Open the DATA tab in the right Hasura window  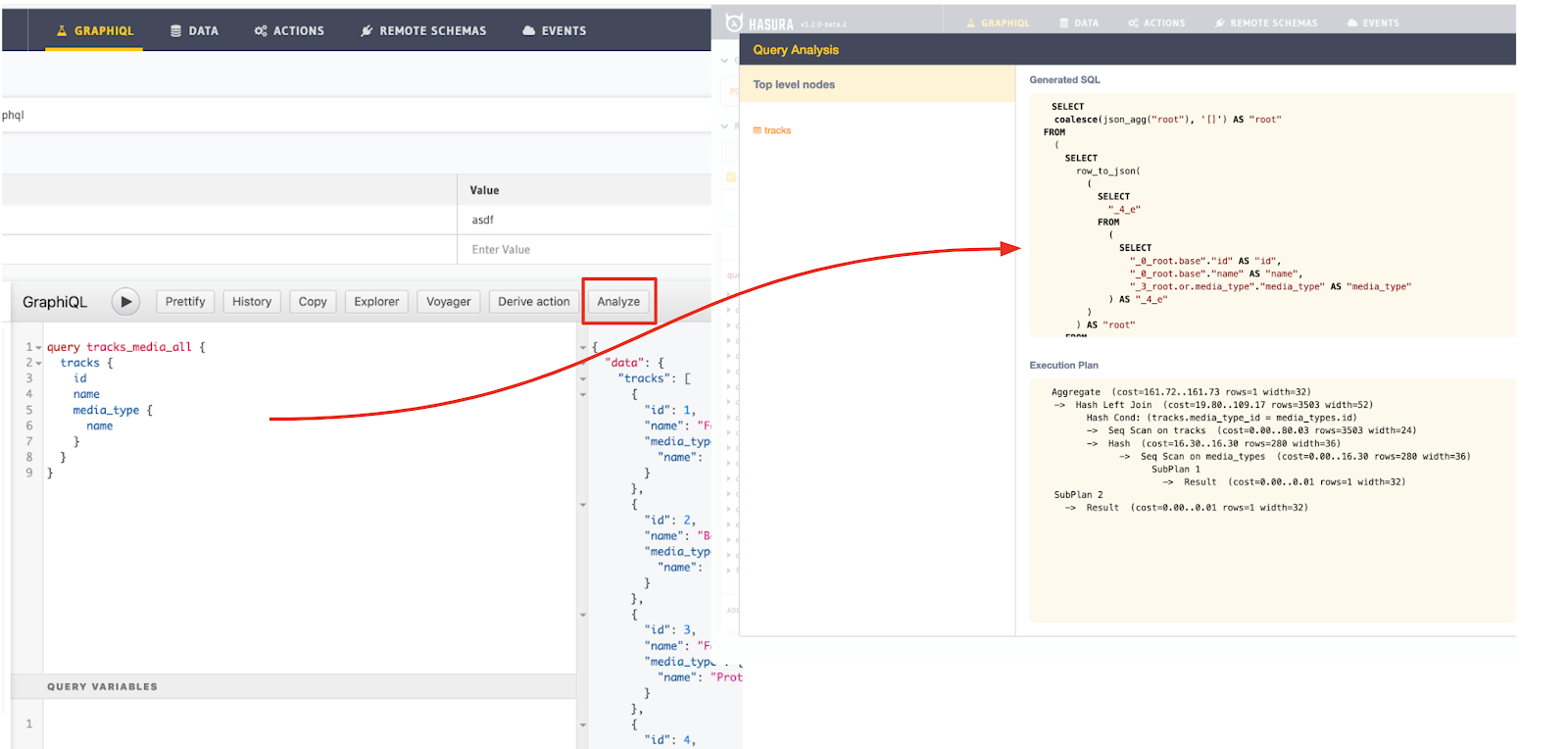point(1079,23)
